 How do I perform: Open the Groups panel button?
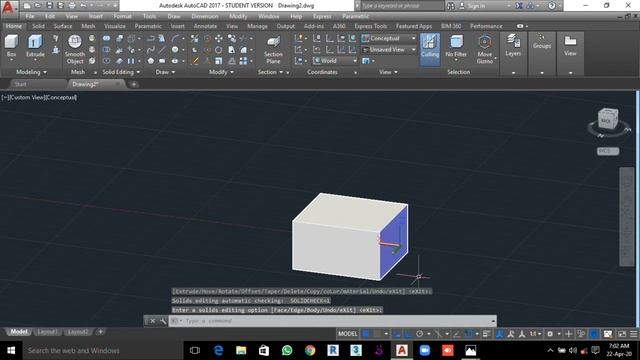pyautogui.click(x=542, y=42)
